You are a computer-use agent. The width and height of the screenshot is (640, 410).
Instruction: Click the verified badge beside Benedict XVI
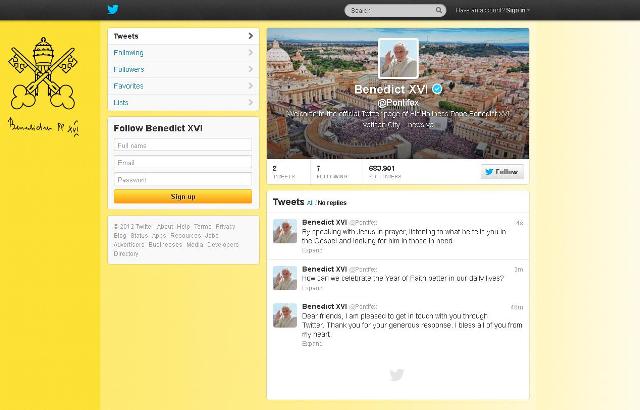(437, 89)
